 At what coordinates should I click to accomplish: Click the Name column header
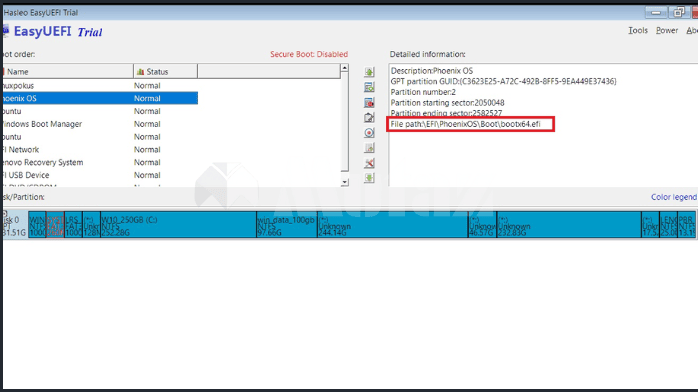pyautogui.click(x=68, y=71)
